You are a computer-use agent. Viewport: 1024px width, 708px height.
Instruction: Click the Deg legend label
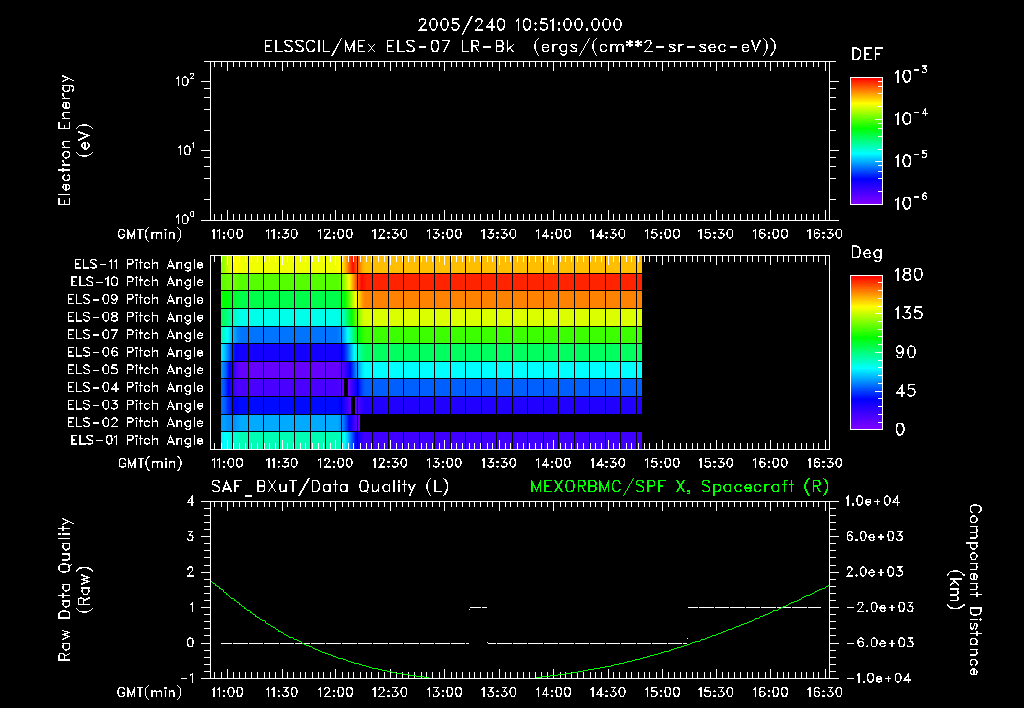point(867,253)
